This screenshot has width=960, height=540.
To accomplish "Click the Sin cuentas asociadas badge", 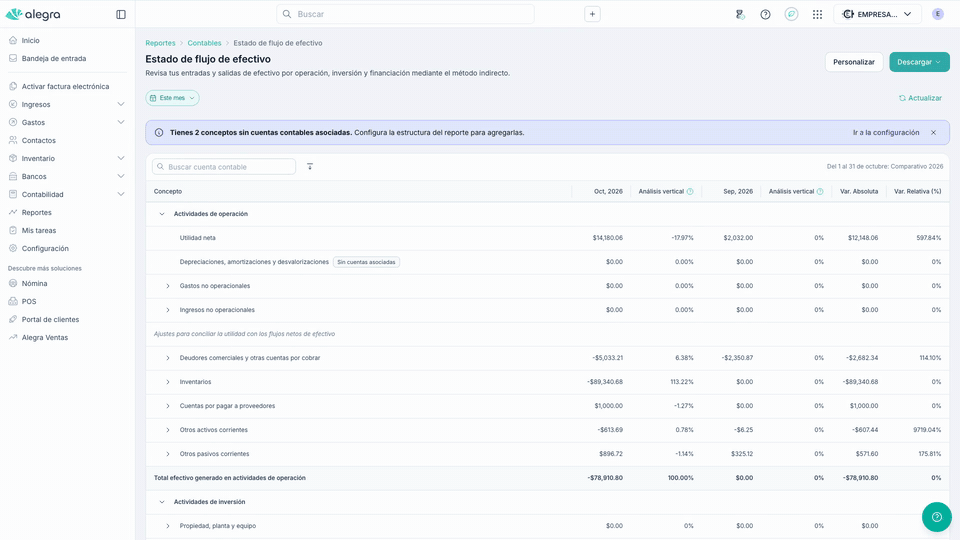I will (x=366, y=262).
